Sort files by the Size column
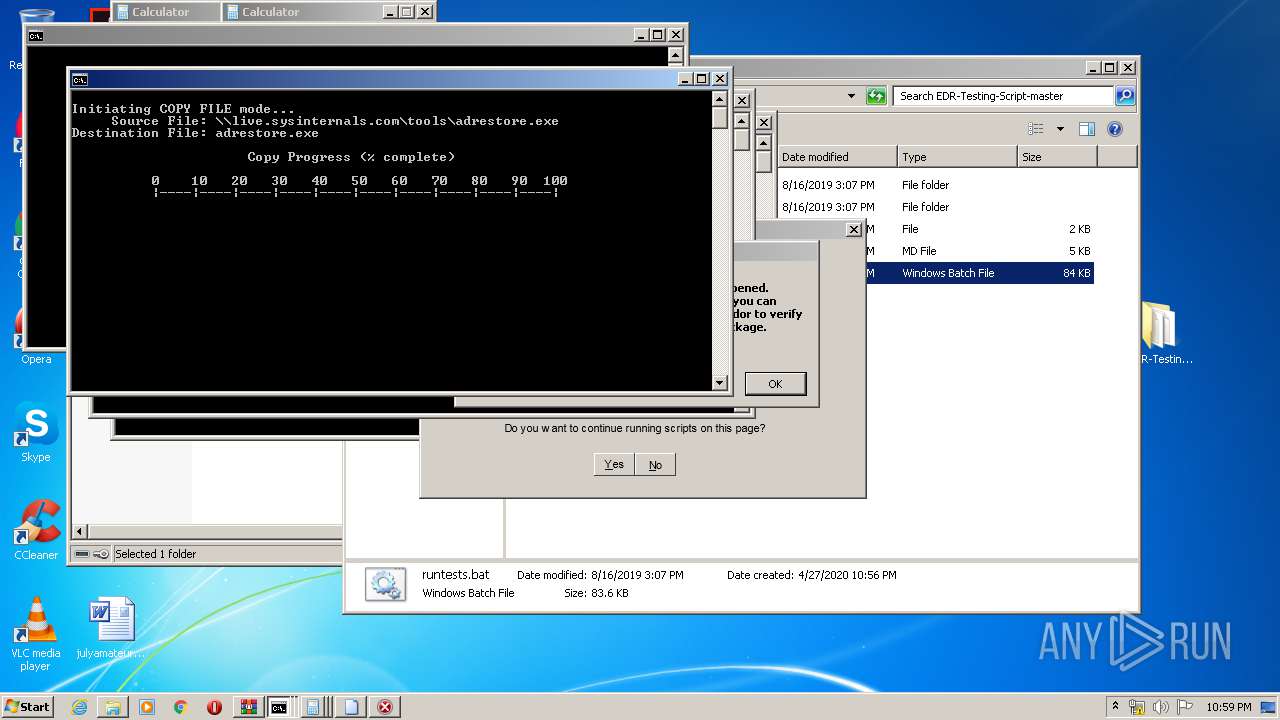Image resolution: width=1280 pixels, height=720 pixels. click(1057, 157)
